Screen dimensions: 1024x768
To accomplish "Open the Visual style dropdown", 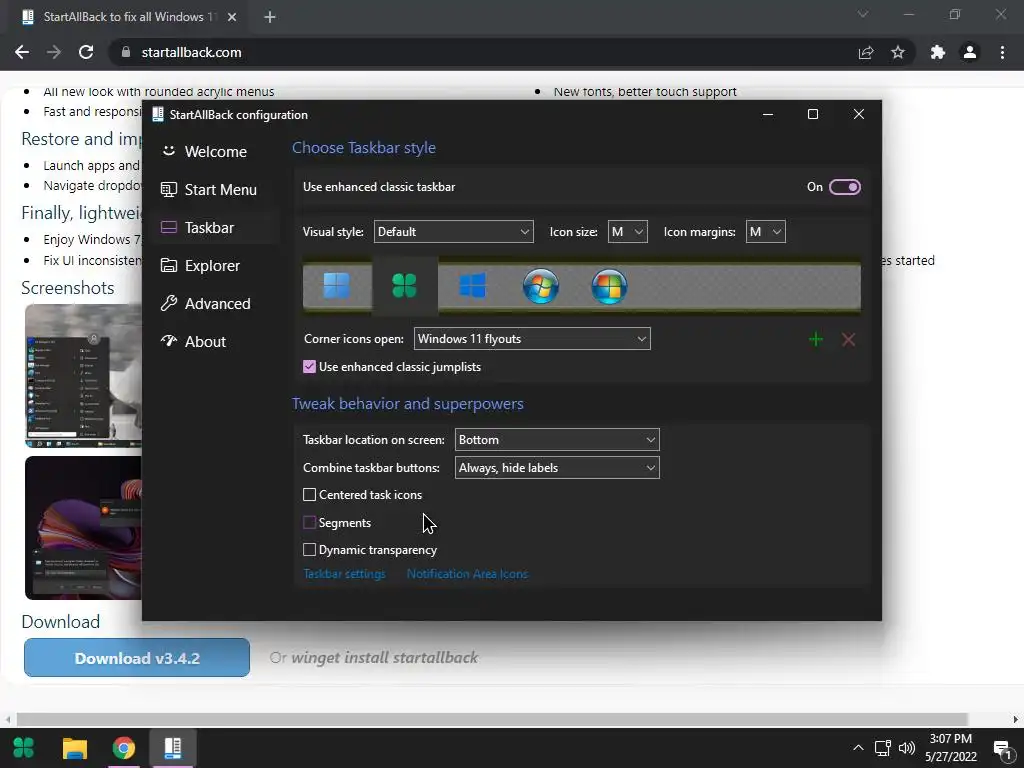I will (453, 232).
